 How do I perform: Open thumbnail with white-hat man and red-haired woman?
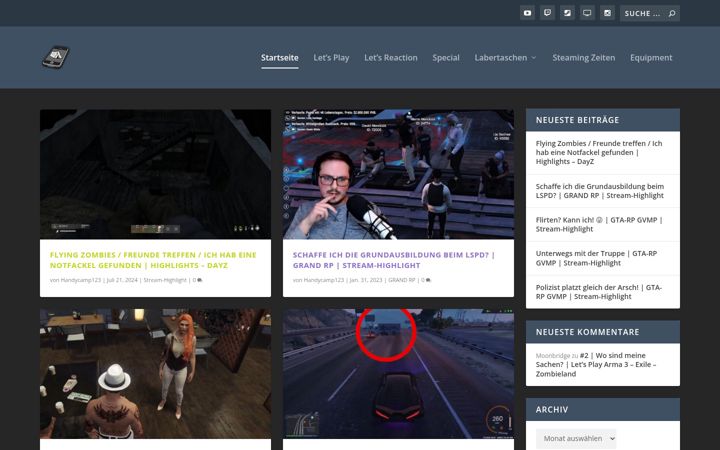click(155, 373)
